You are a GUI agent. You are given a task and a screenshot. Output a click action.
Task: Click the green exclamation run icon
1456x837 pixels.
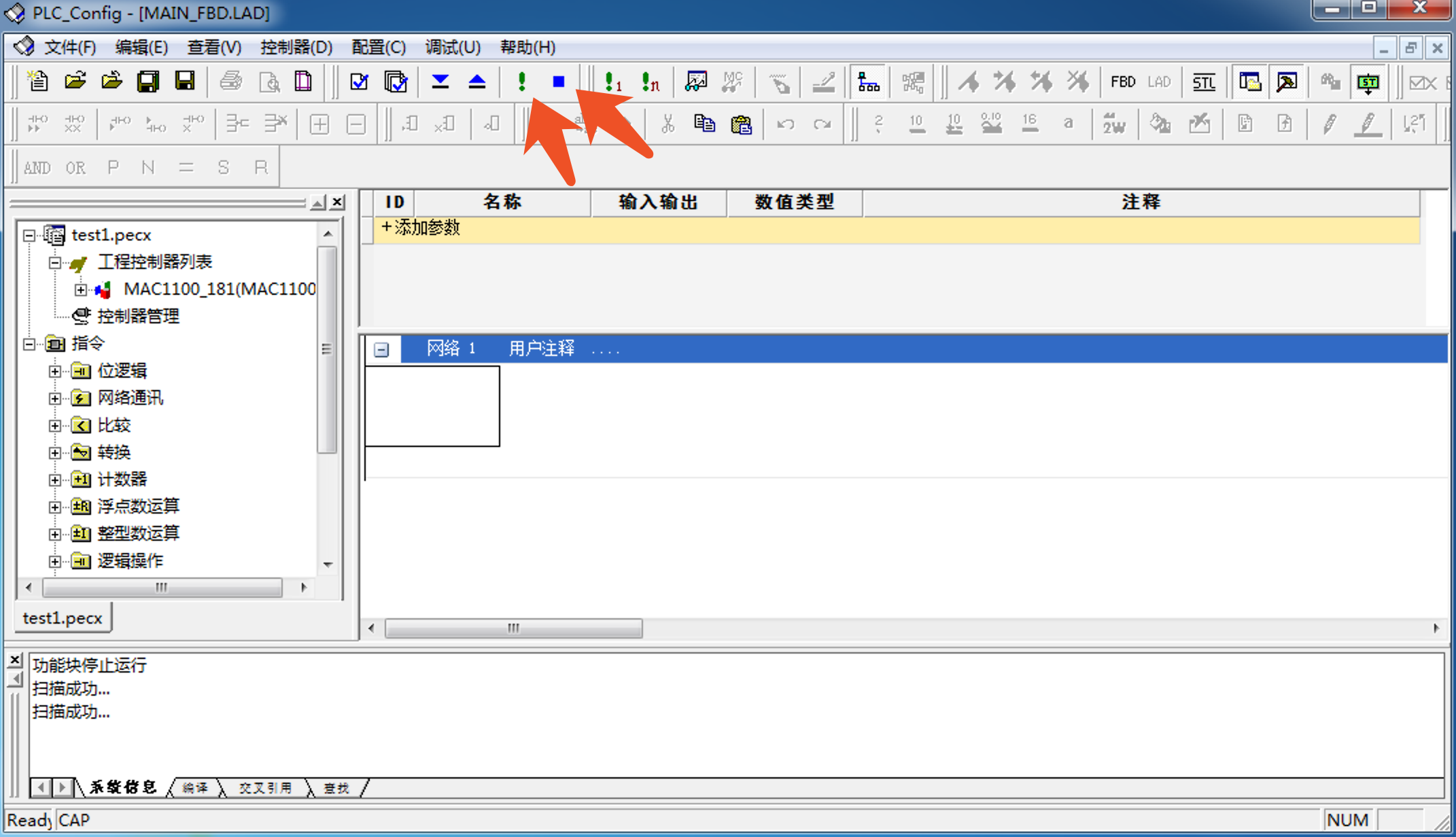point(521,82)
